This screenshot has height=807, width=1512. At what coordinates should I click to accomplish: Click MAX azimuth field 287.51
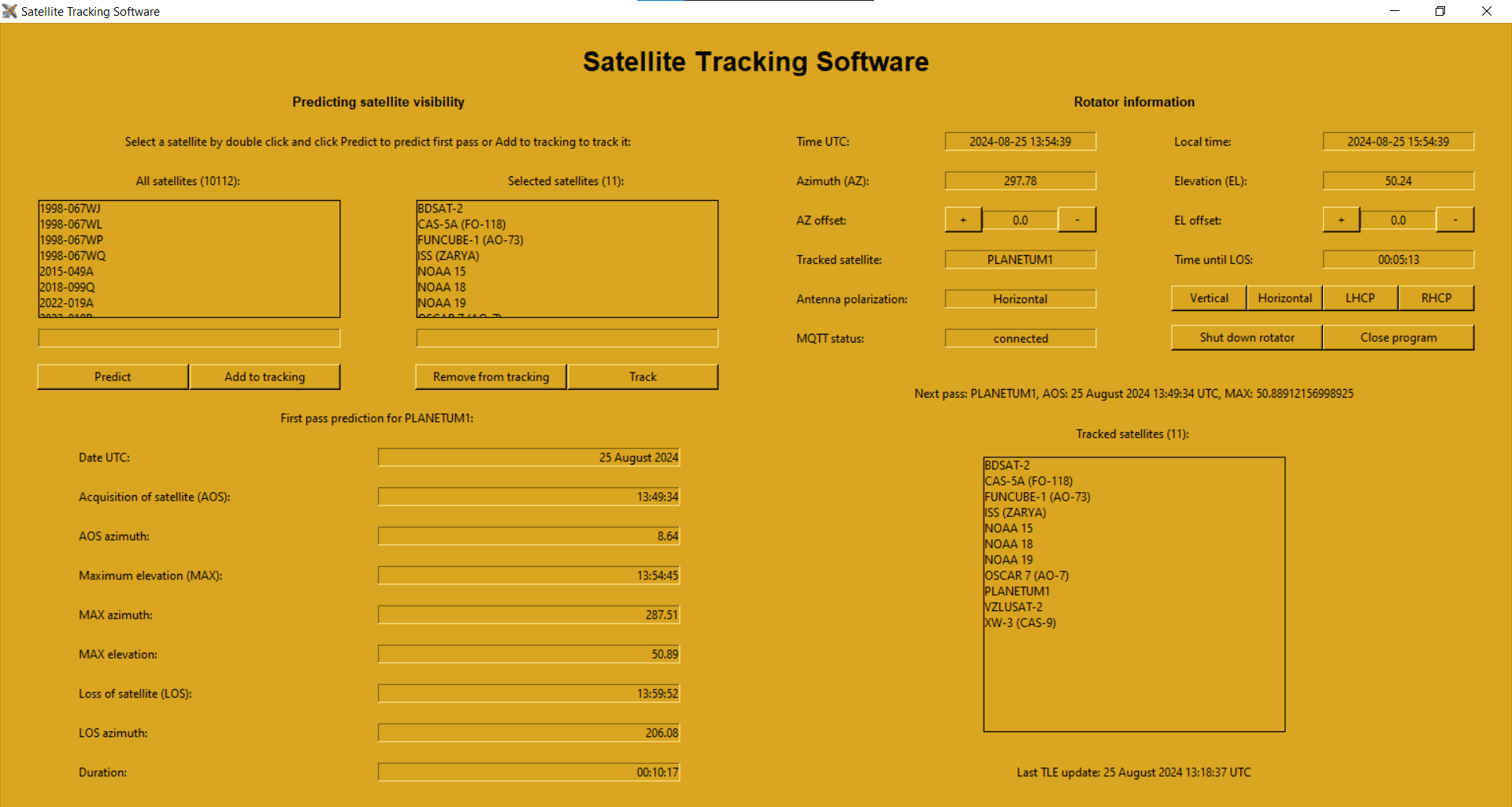point(528,615)
